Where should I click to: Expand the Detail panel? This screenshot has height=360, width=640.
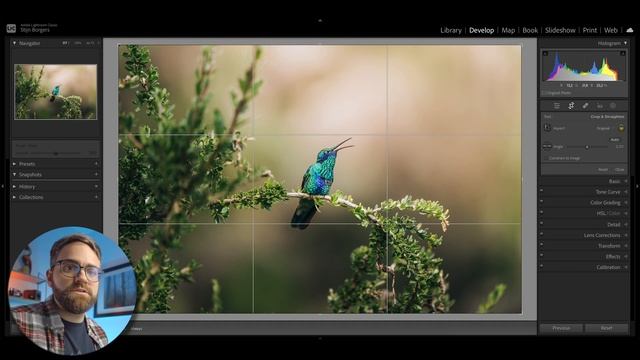(626, 224)
